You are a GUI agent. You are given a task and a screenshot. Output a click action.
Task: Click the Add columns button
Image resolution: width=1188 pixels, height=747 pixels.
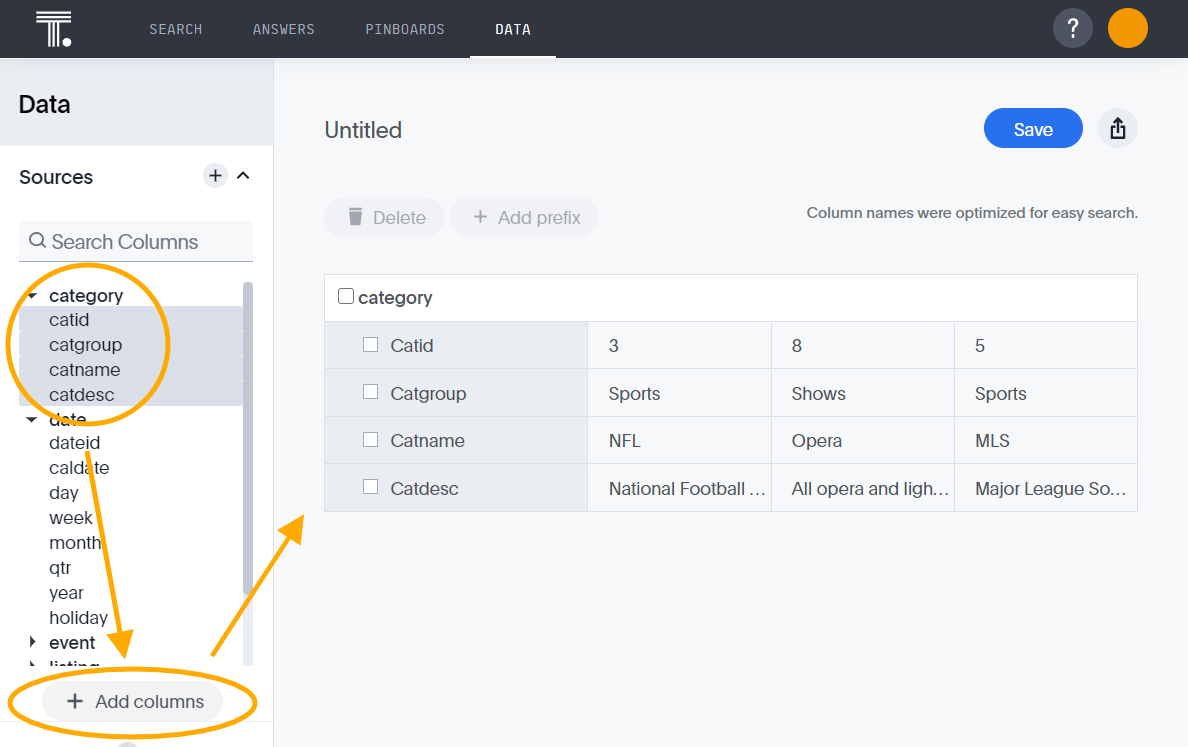click(133, 701)
